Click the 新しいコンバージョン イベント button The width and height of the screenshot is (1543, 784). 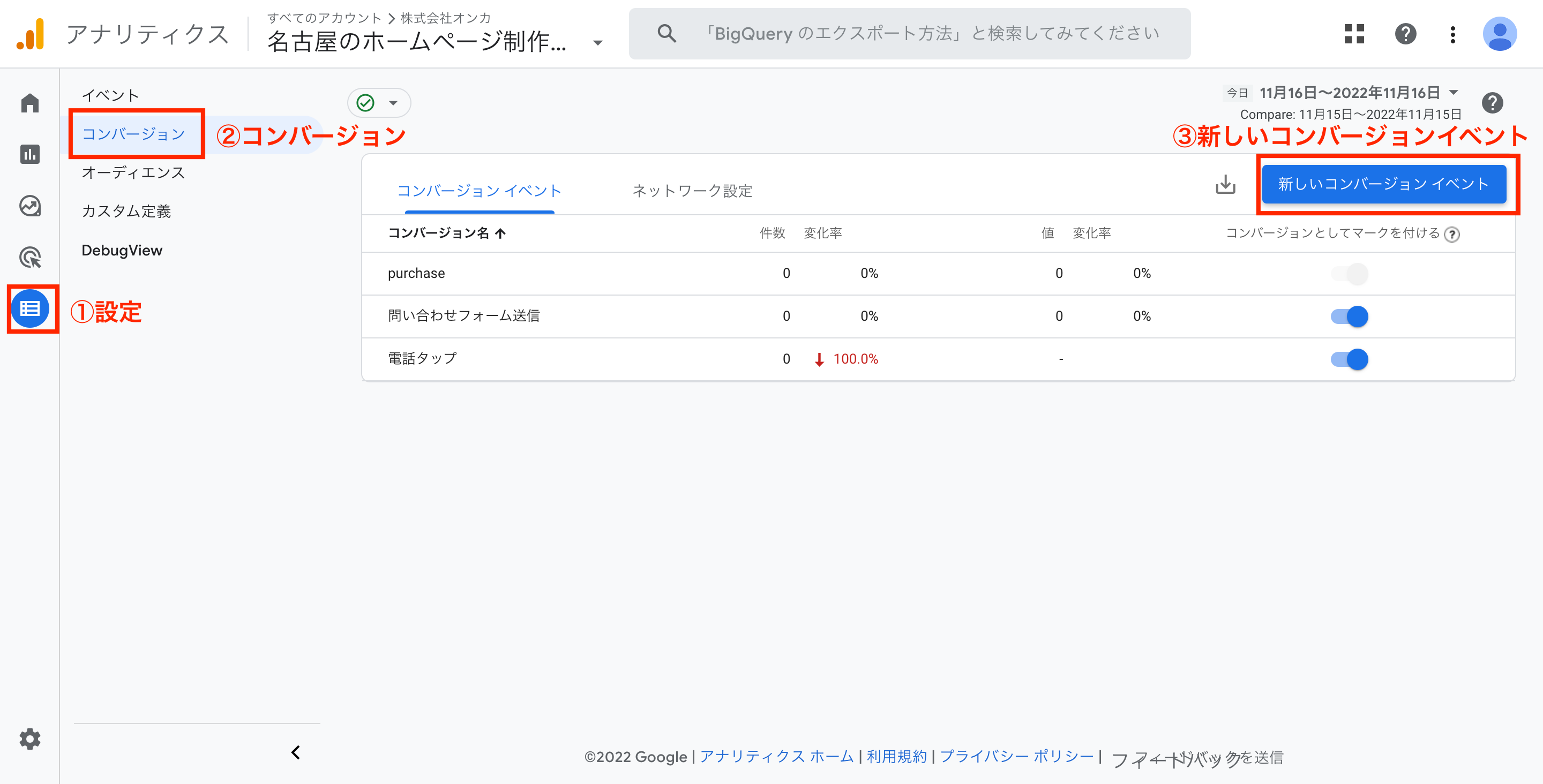[x=1384, y=184]
